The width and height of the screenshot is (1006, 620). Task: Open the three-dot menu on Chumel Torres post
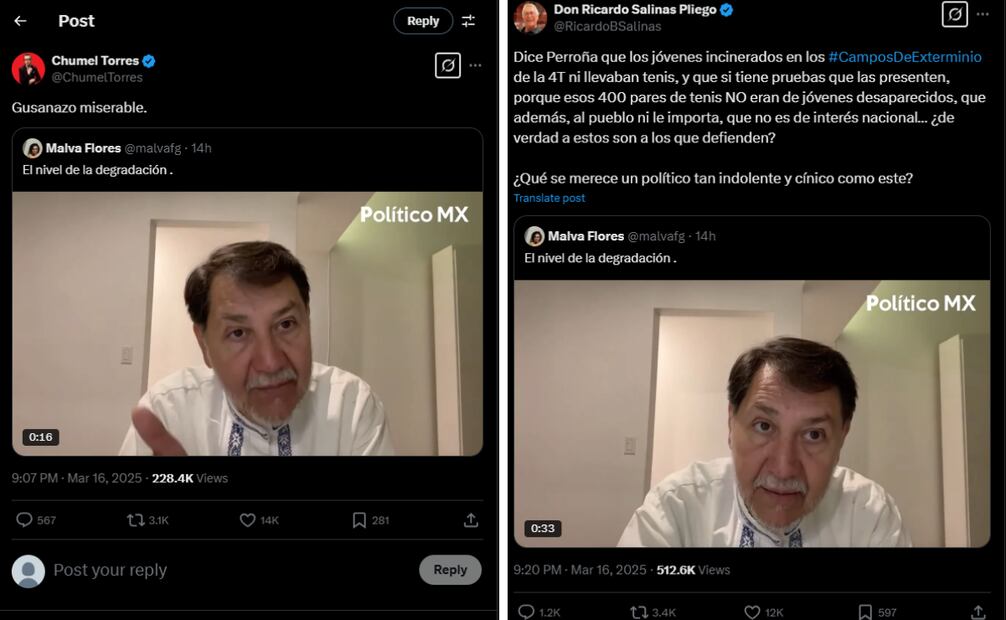[475, 66]
